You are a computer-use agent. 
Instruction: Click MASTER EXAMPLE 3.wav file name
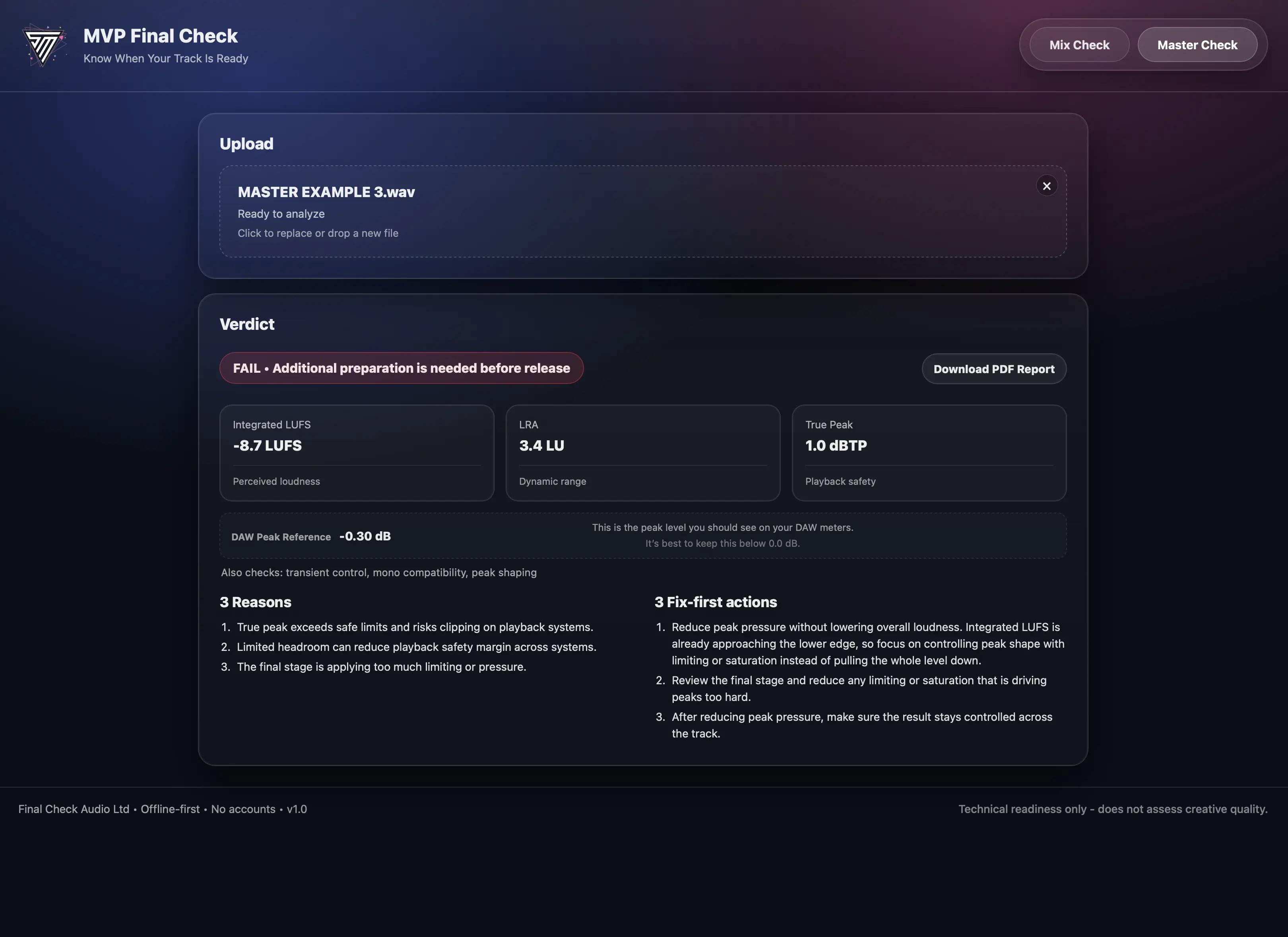tap(326, 192)
